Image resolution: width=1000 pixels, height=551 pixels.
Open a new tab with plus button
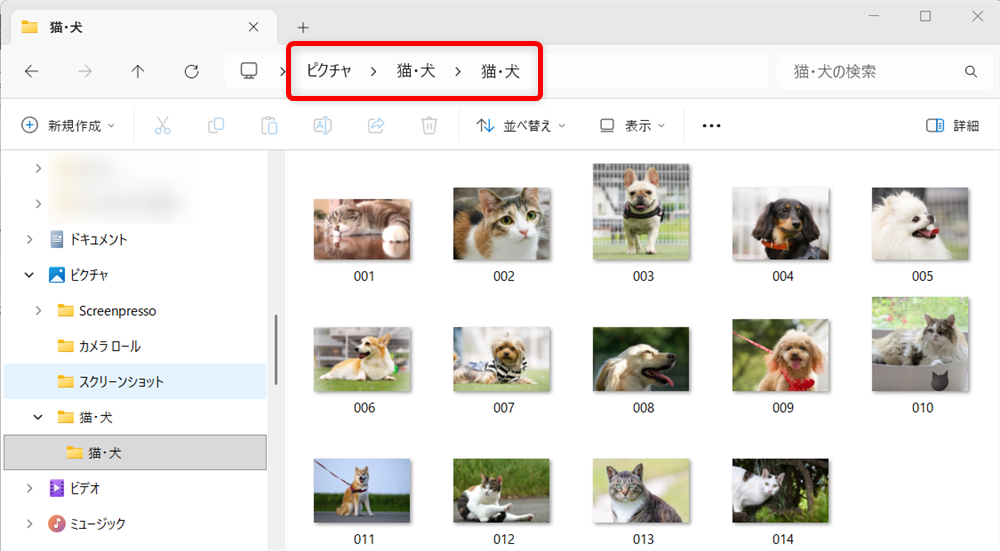[303, 27]
